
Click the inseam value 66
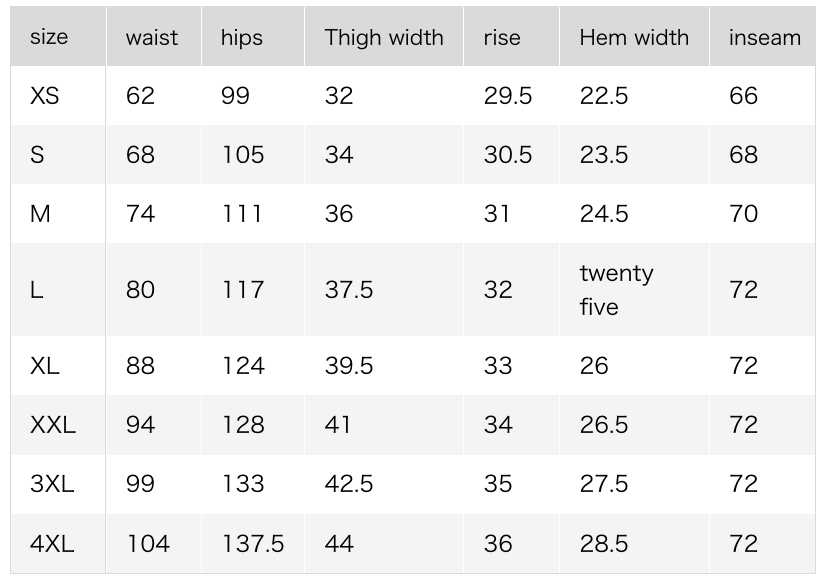pos(743,96)
